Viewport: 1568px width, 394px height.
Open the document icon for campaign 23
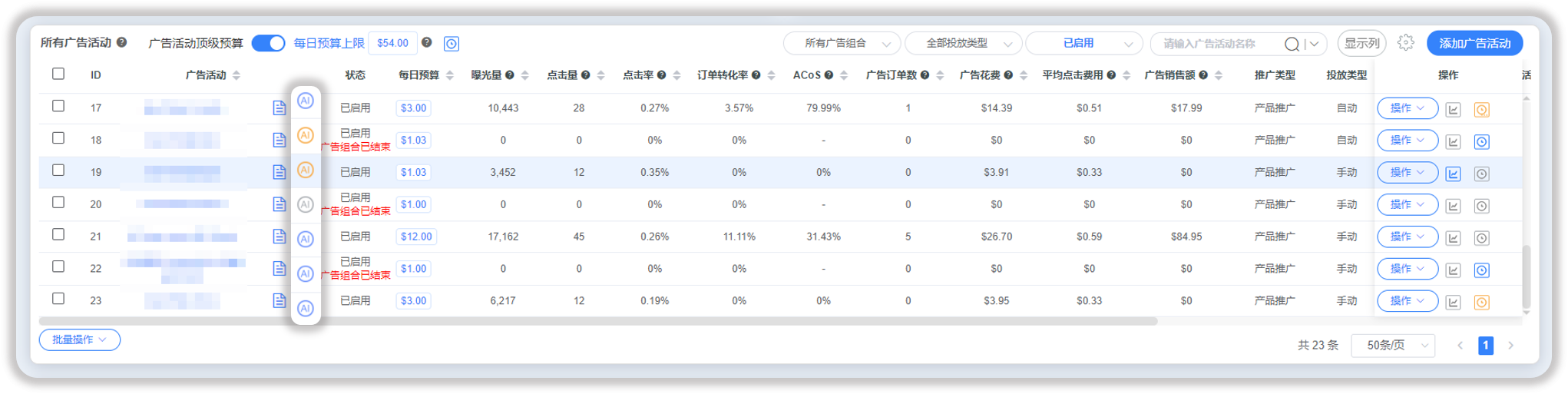pyautogui.click(x=280, y=300)
